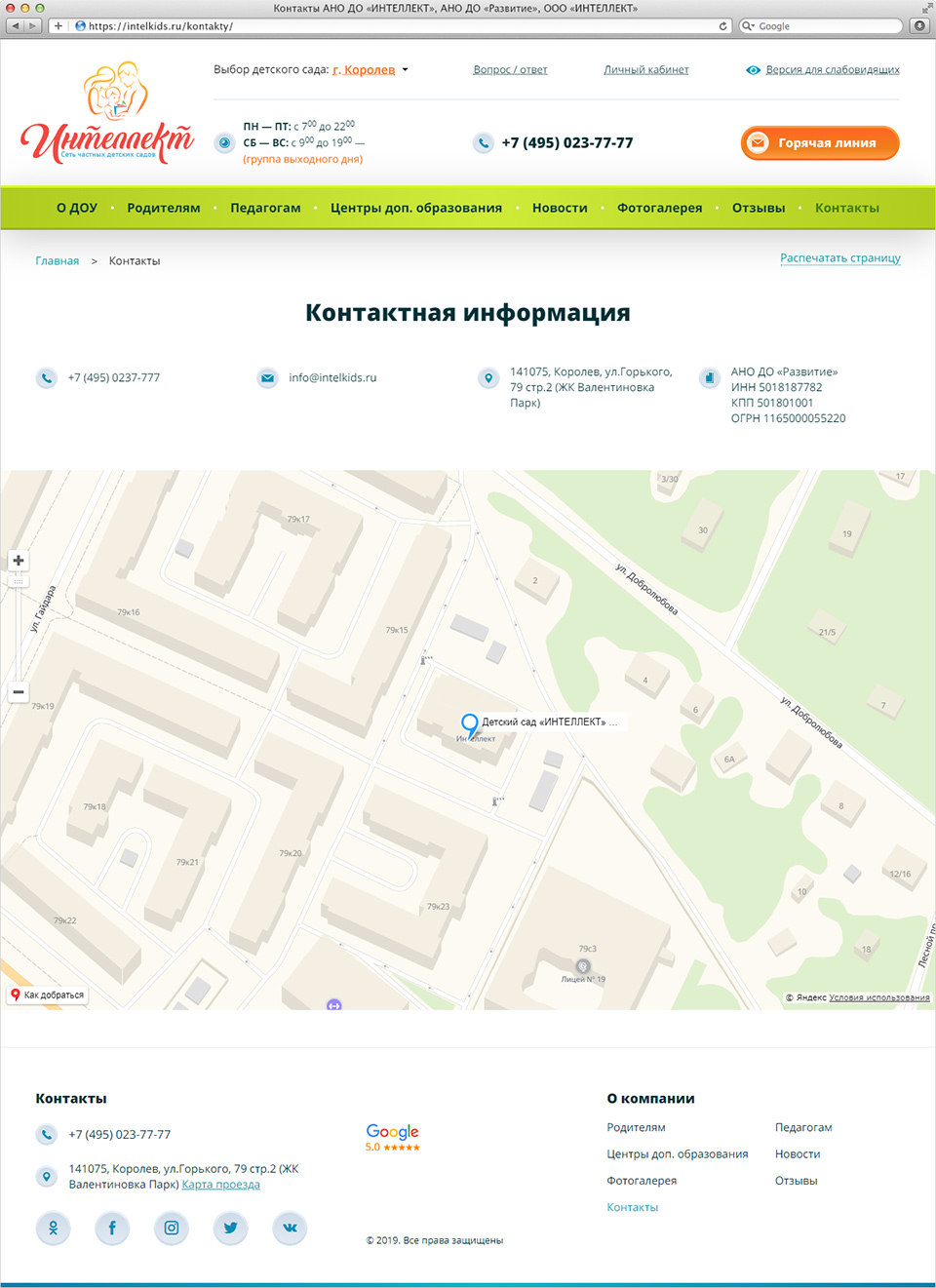Screen dimensions: 936x1288
Task: Click the footer address pin icon
Action: pyautogui.click(x=46, y=1176)
